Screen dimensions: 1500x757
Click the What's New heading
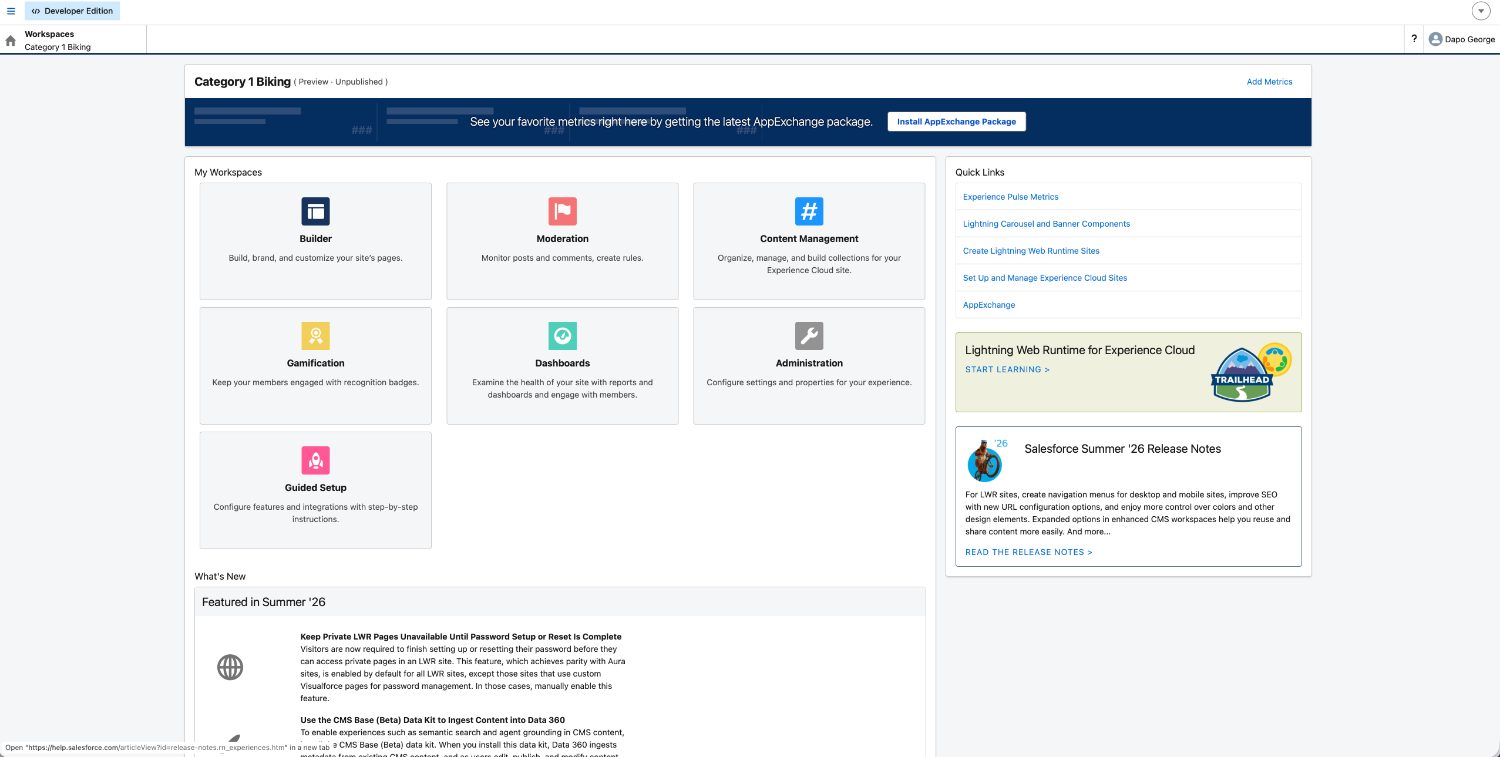point(220,576)
